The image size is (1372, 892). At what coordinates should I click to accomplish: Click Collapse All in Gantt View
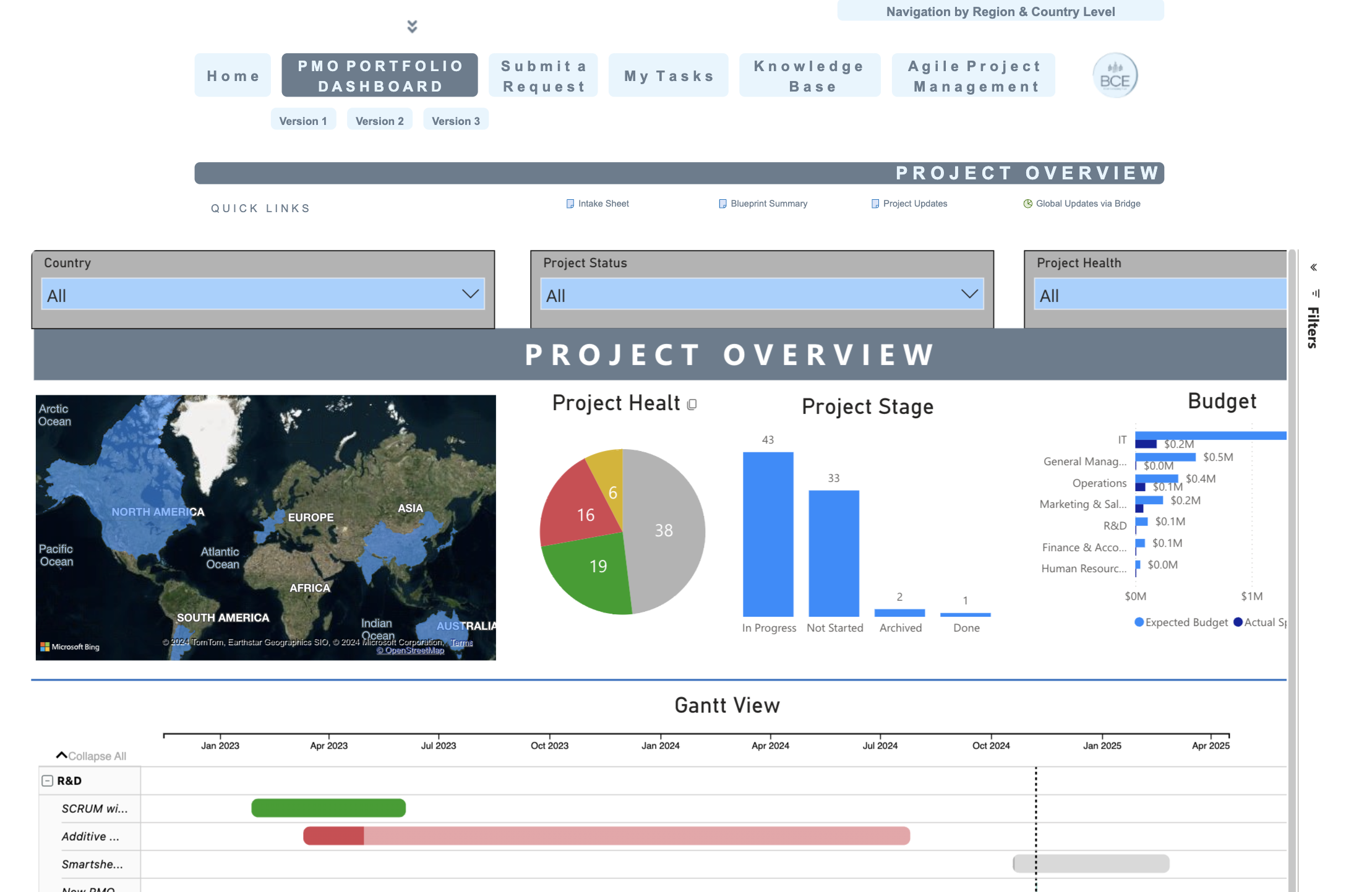[x=92, y=756]
